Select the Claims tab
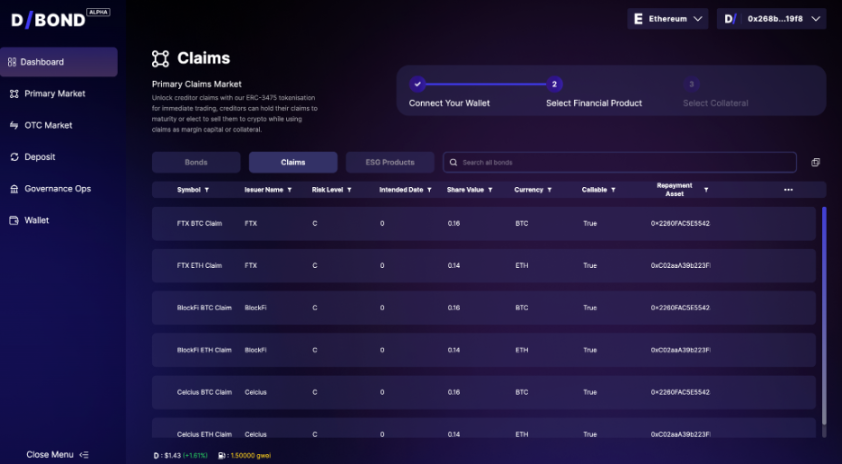 click(293, 162)
